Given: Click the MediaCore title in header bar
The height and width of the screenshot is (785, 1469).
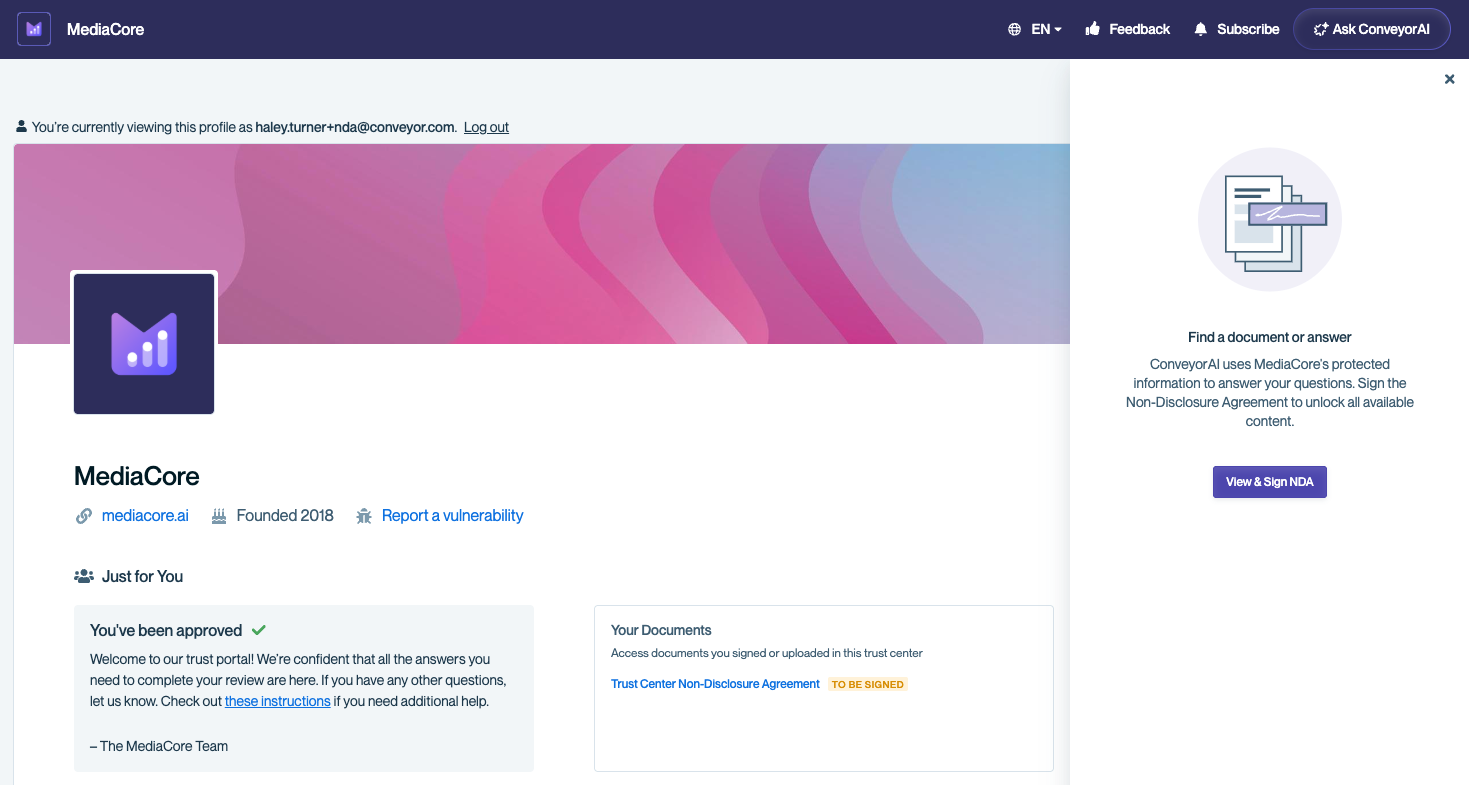Looking at the screenshot, I should [105, 29].
